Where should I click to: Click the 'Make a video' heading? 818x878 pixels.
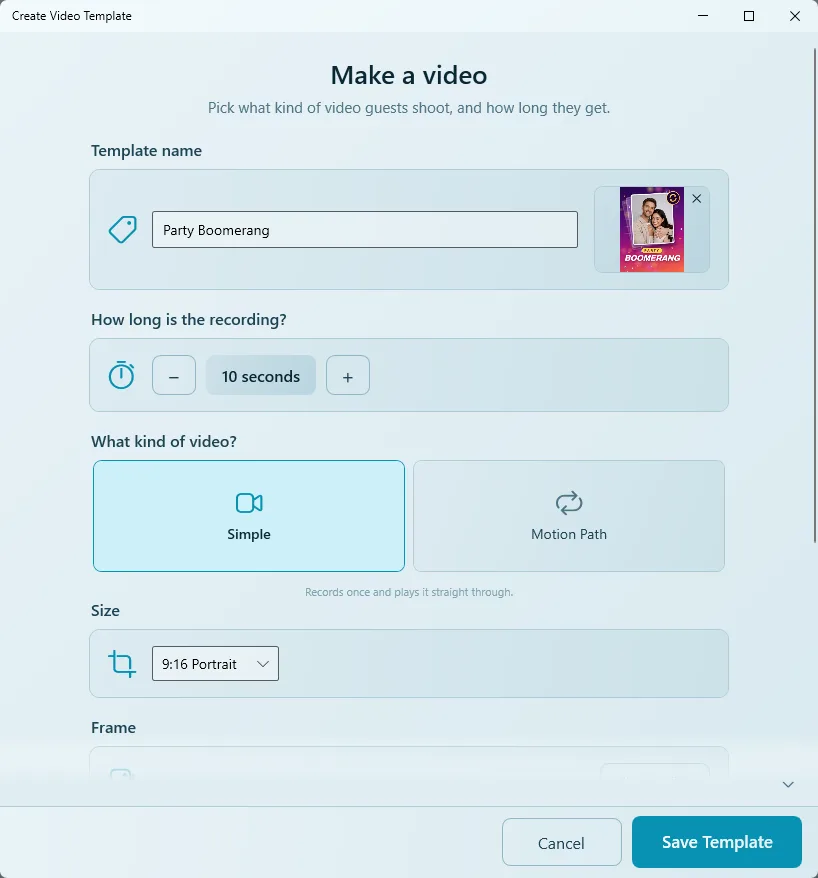pos(409,75)
